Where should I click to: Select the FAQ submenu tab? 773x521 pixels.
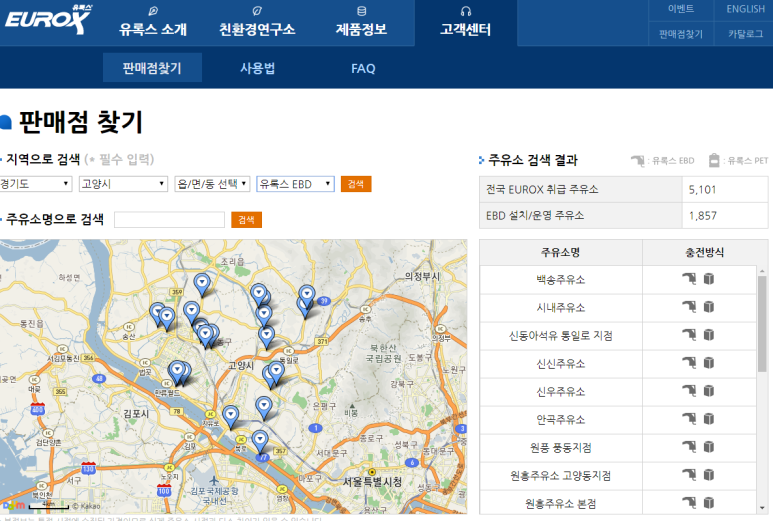[x=363, y=68]
